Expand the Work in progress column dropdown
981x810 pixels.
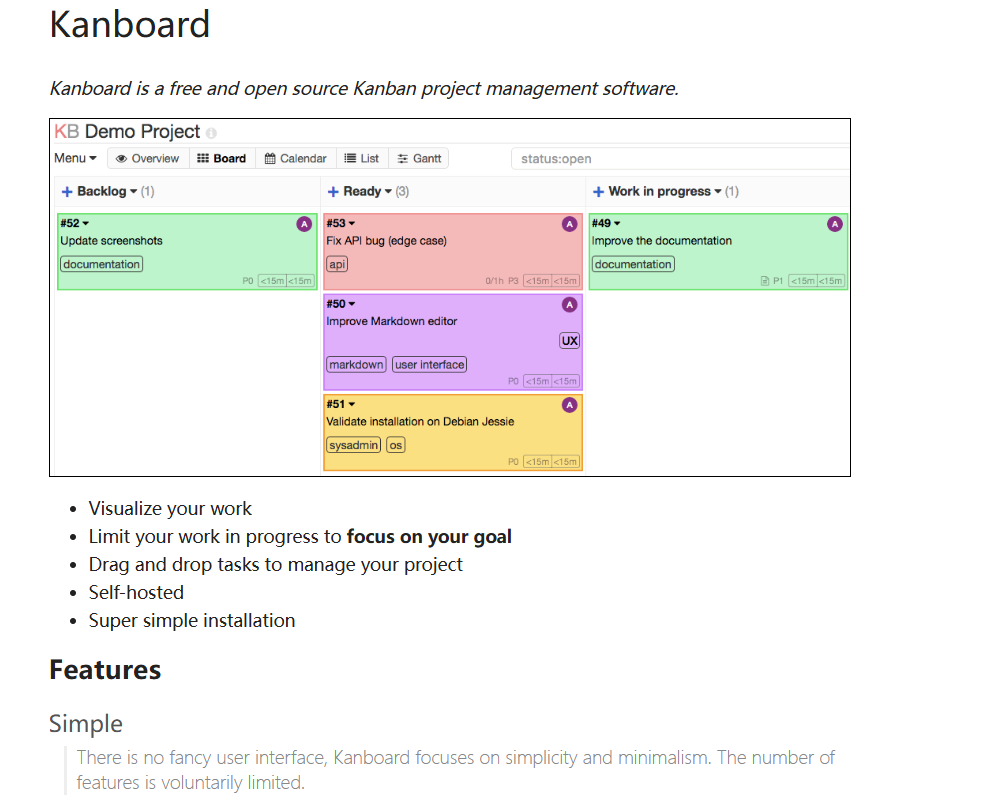tap(717, 192)
